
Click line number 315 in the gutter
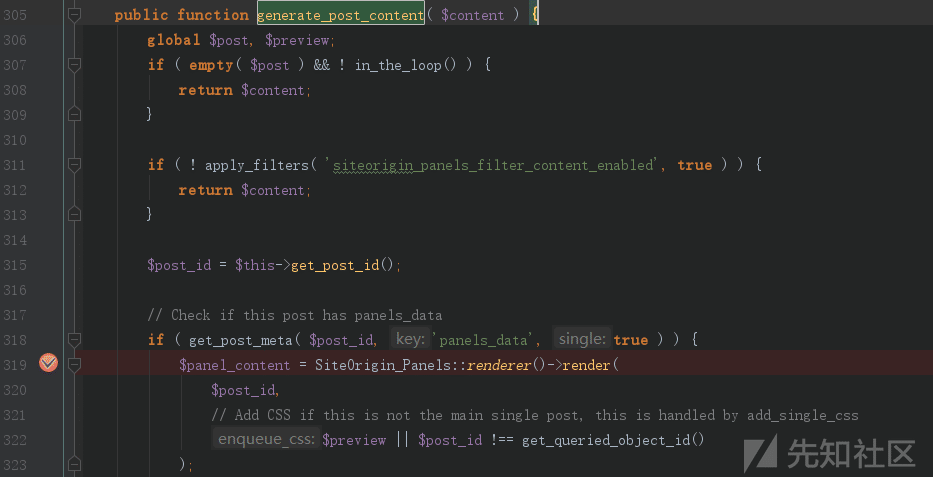(x=17, y=265)
